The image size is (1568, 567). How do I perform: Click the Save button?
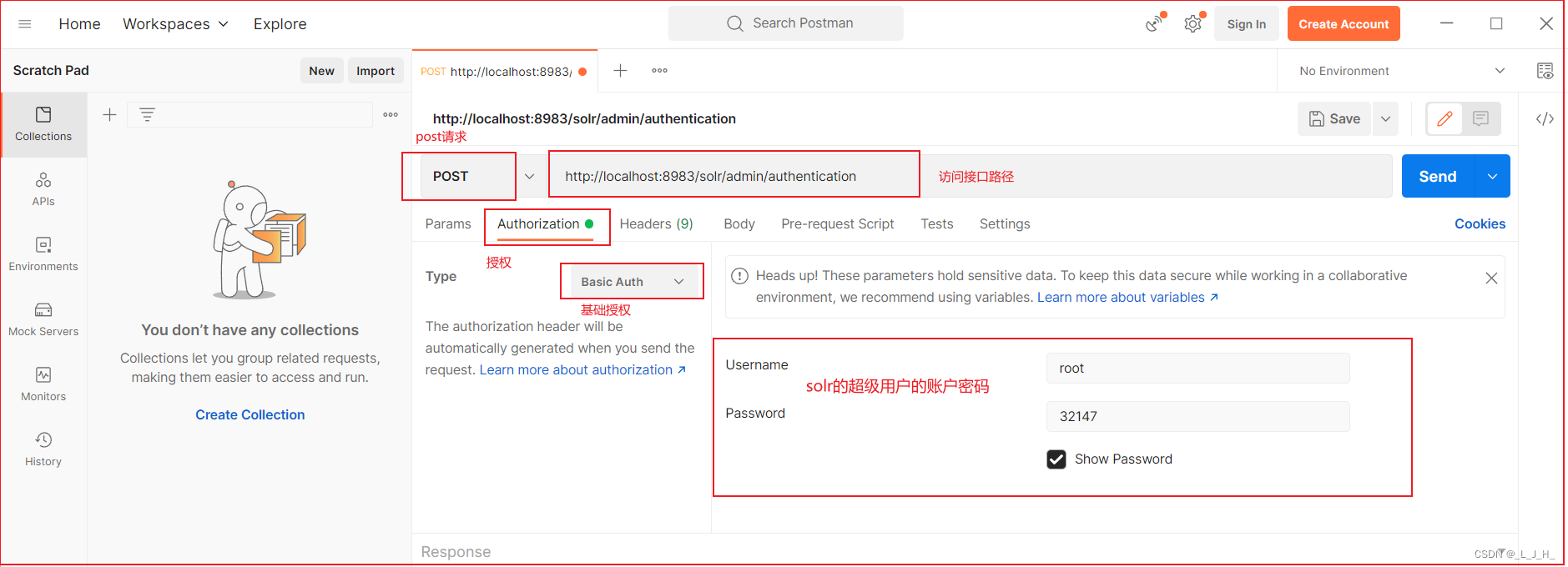click(1335, 118)
